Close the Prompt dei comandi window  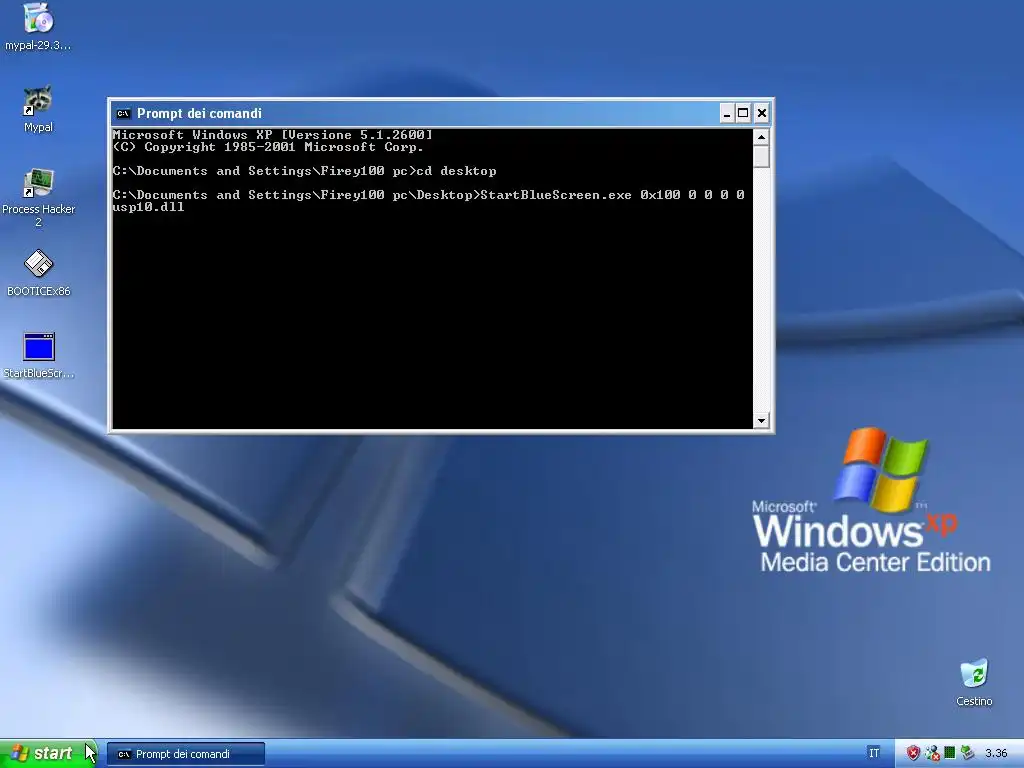click(x=761, y=114)
